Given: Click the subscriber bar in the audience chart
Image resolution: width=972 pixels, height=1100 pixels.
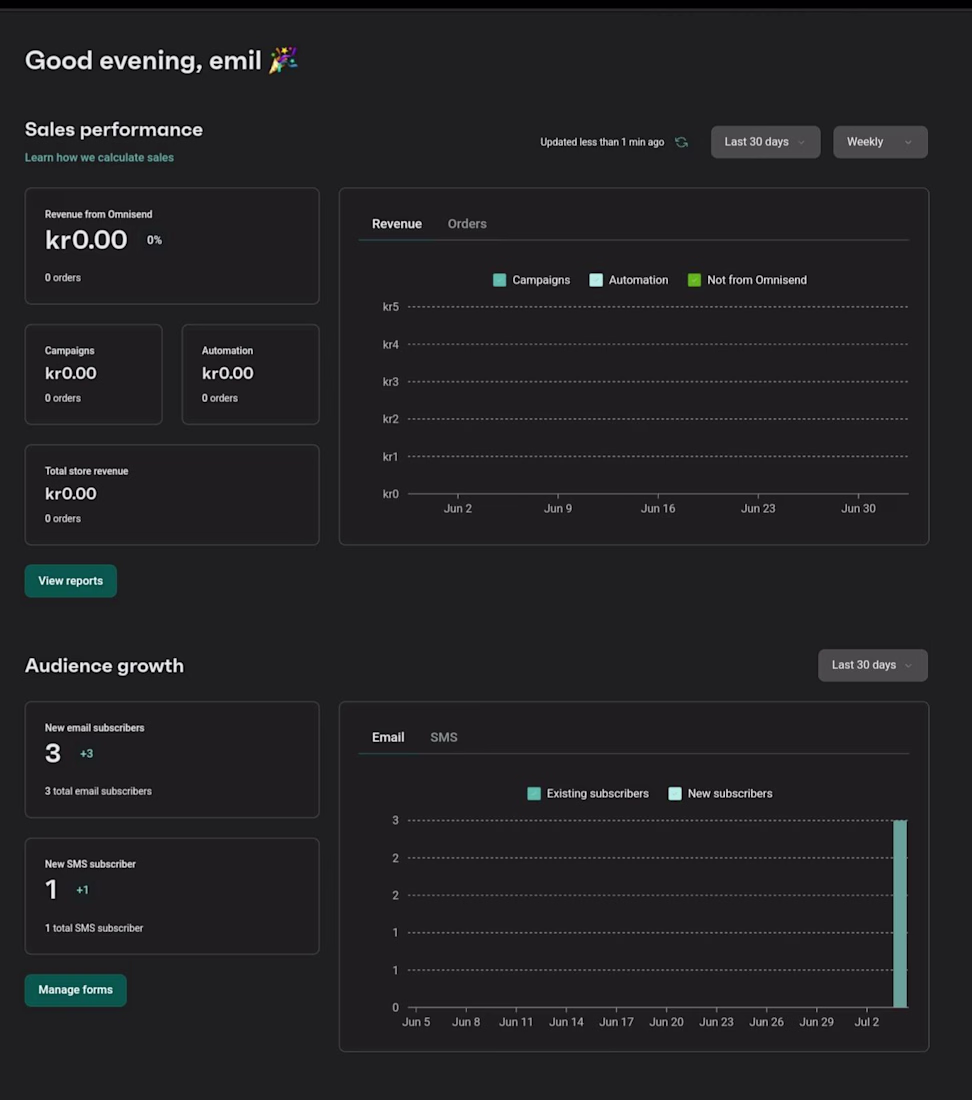Looking at the screenshot, I should coord(900,913).
